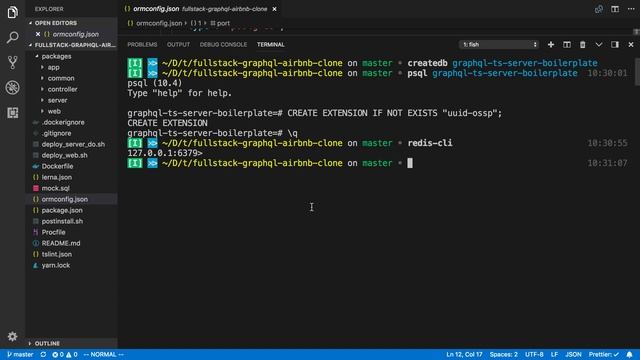This screenshot has width=640, height=360.
Task: Open the terminal selector dropdown showing fish
Action: [499, 44]
